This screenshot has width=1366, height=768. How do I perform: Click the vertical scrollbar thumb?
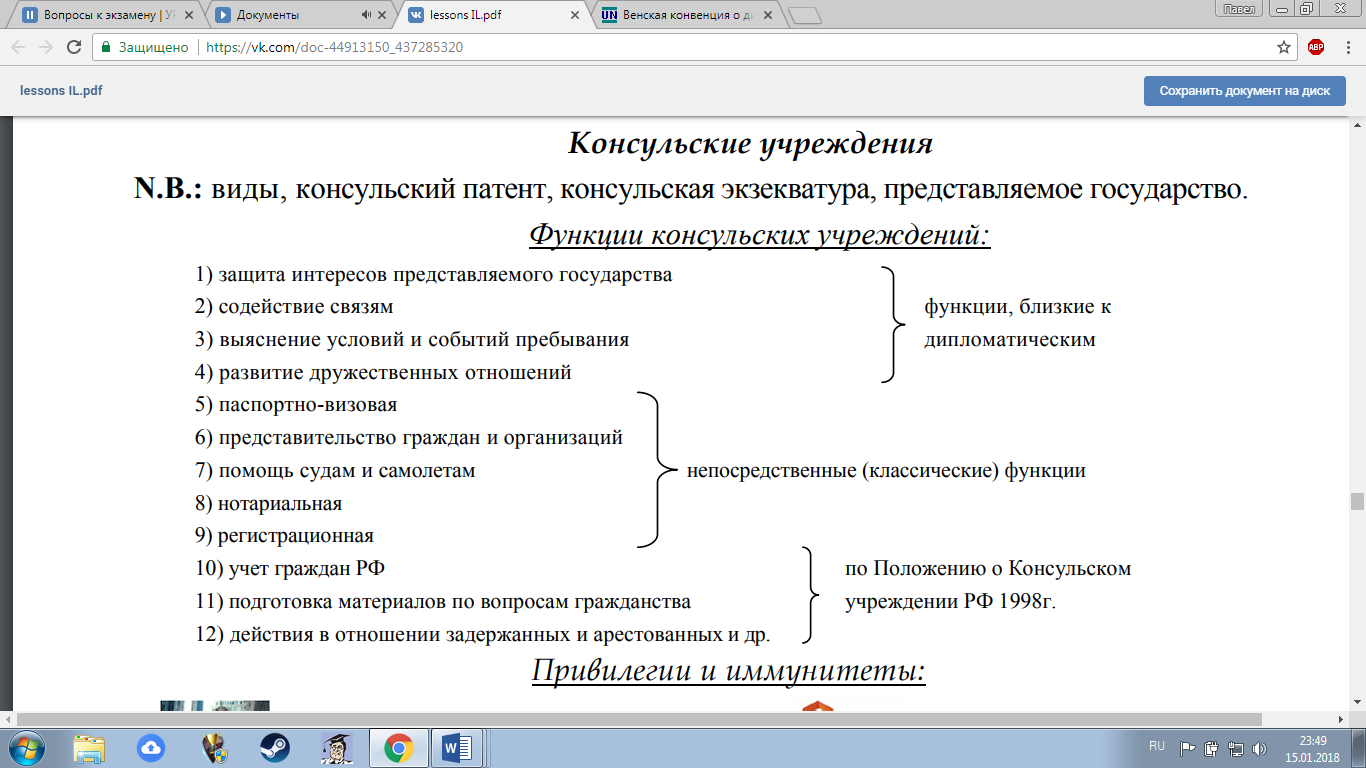pos(1357,501)
